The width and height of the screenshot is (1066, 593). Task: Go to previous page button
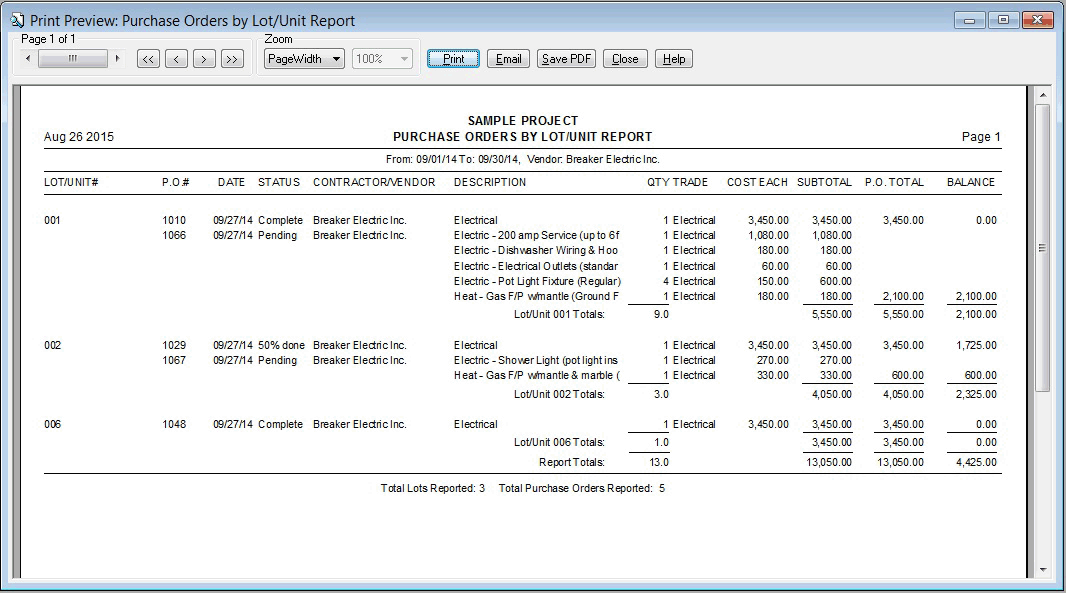(x=176, y=59)
